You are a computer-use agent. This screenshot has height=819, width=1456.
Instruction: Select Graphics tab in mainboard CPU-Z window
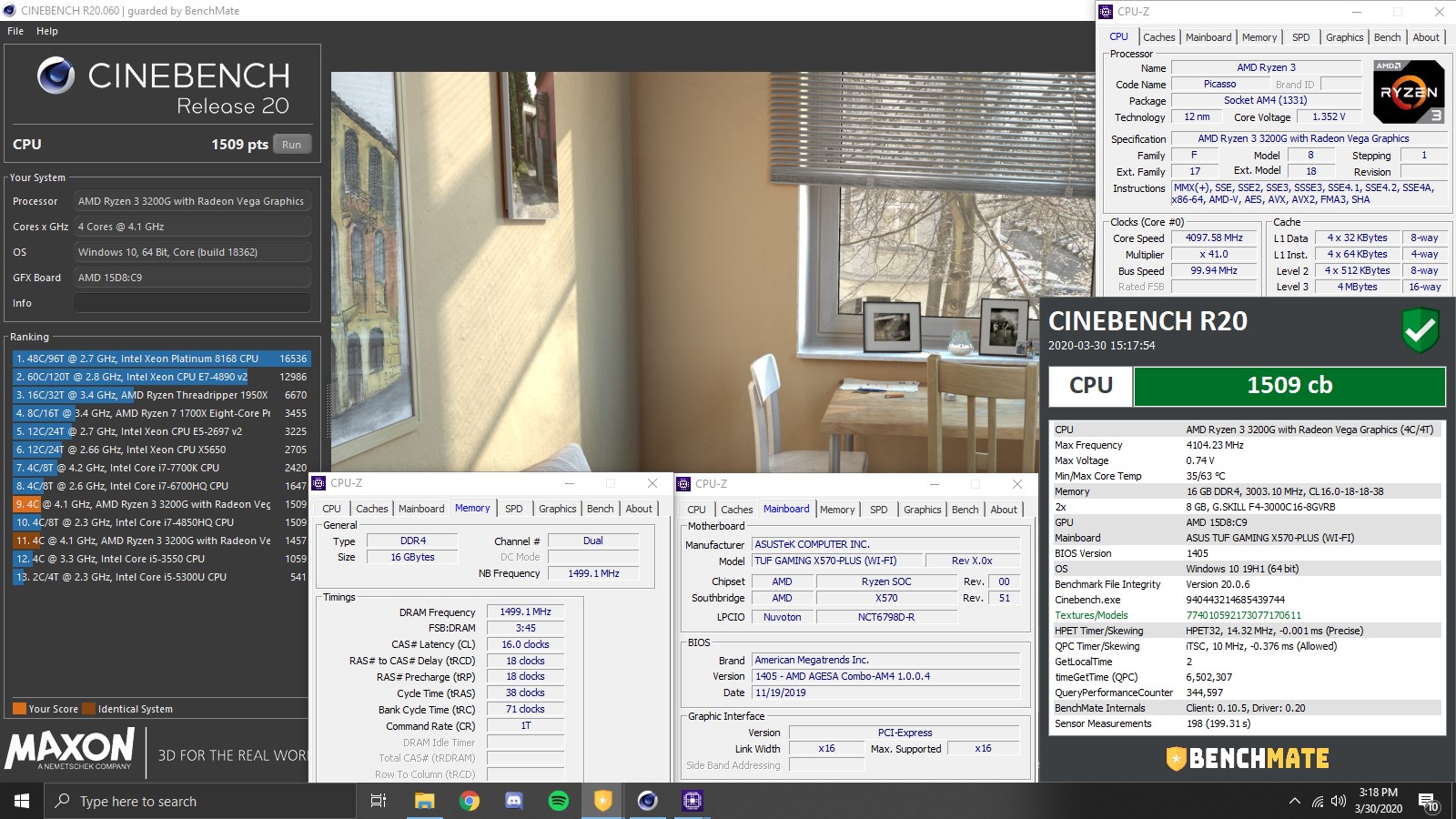click(x=922, y=510)
